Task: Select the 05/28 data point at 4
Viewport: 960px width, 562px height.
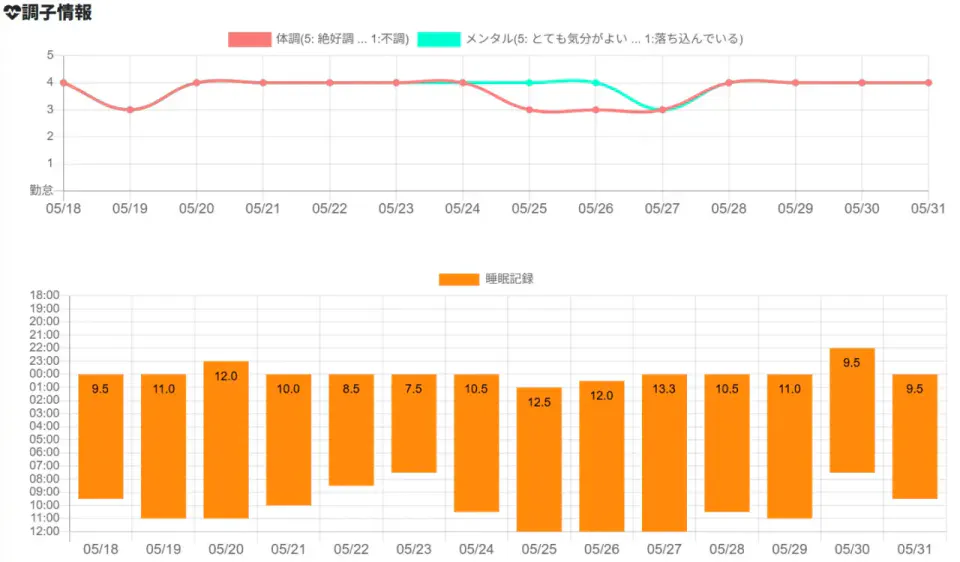Action: pyautogui.click(x=729, y=83)
